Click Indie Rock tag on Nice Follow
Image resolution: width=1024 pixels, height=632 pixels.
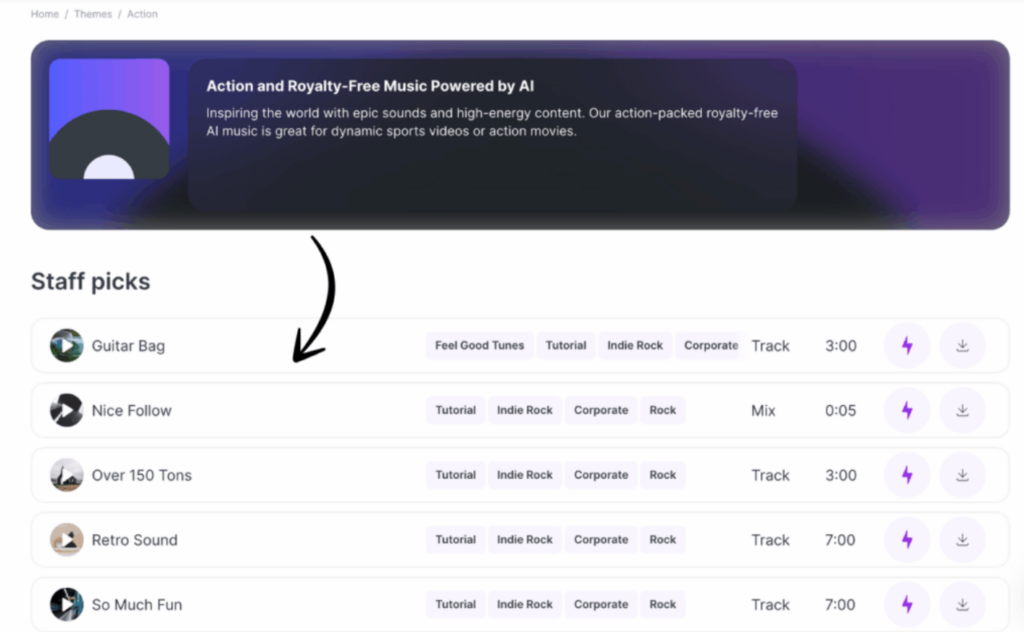525,410
